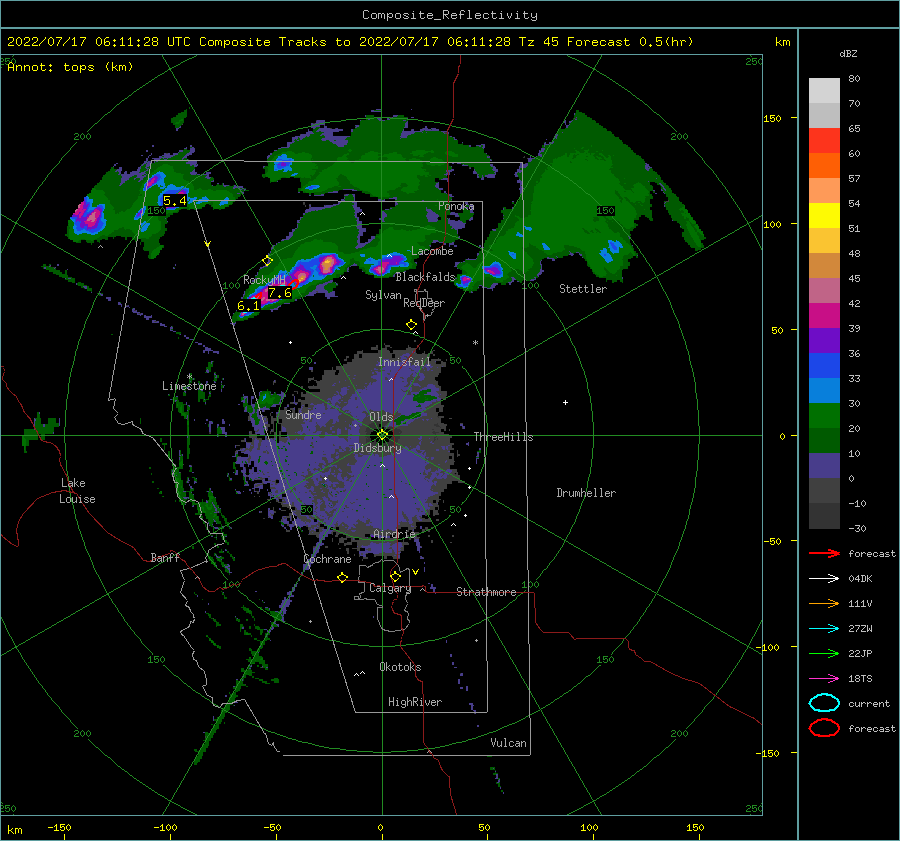This screenshot has height=841, width=900.
Task: Click the HighRiver label
Action: click(x=415, y=702)
